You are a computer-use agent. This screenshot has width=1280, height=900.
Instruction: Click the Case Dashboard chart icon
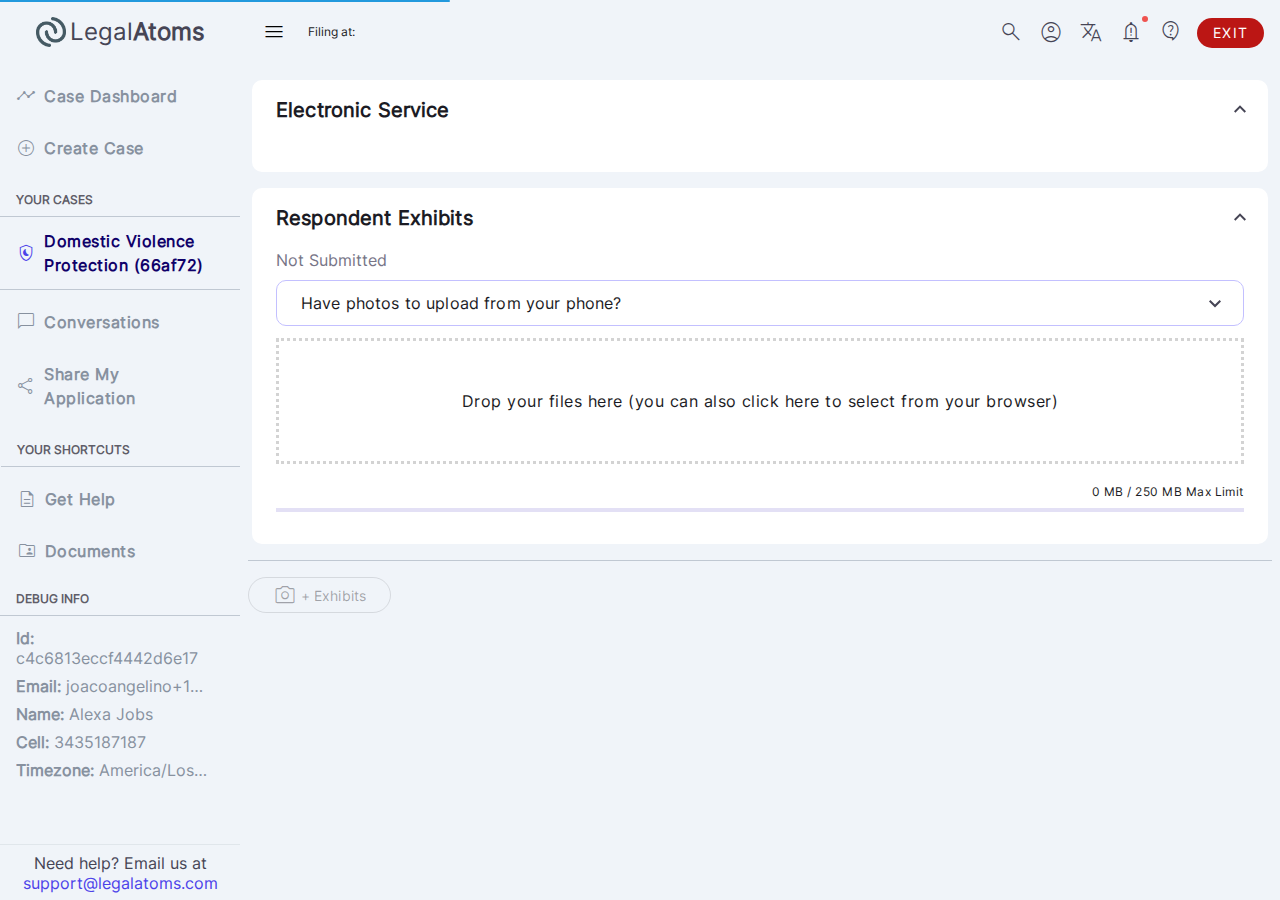point(26,96)
